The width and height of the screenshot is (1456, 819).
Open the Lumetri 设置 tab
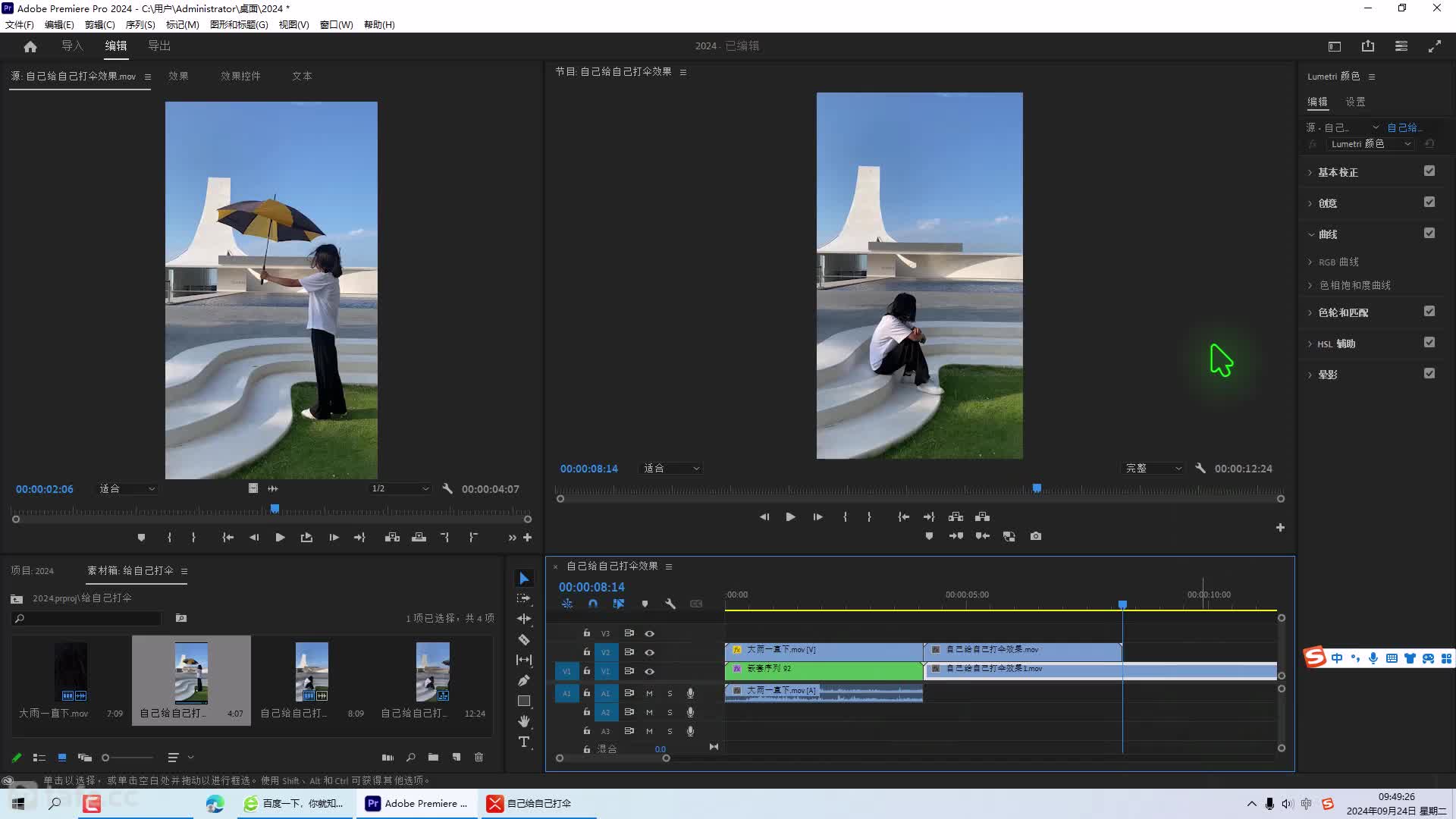point(1355,102)
